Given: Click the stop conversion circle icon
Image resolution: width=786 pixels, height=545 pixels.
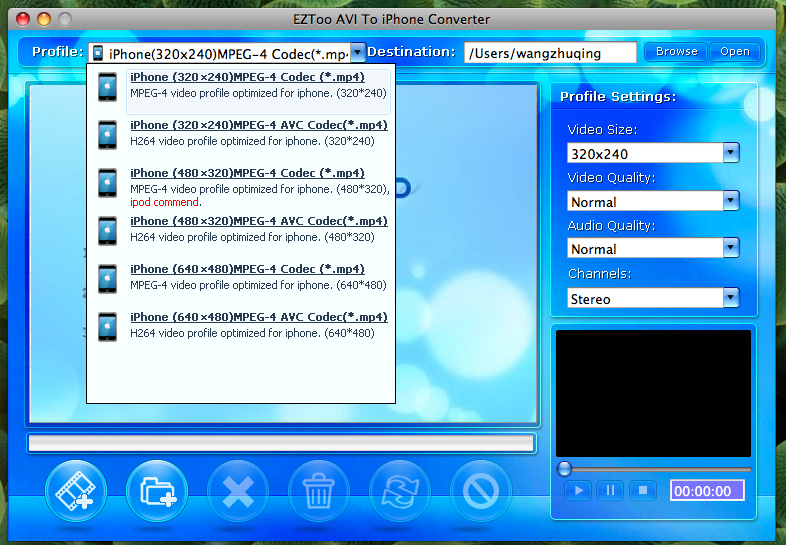Looking at the screenshot, I should pyautogui.click(x=481, y=491).
